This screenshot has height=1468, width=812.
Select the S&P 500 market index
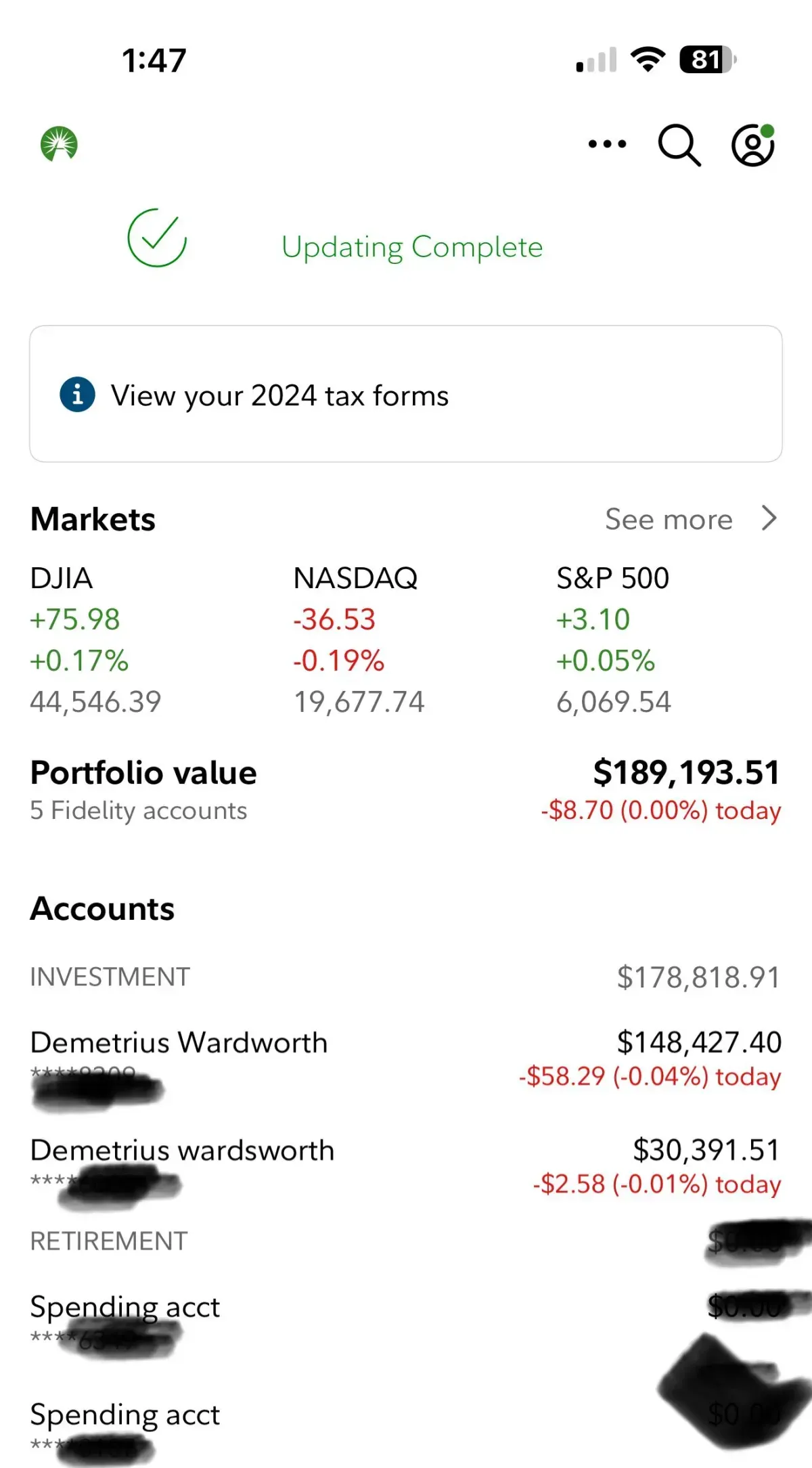pos(613,639)
